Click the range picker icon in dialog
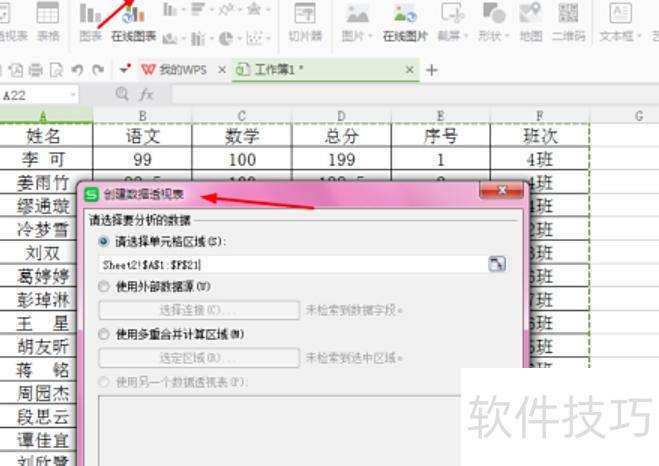The image size is (659, 466). click(497, 264)
